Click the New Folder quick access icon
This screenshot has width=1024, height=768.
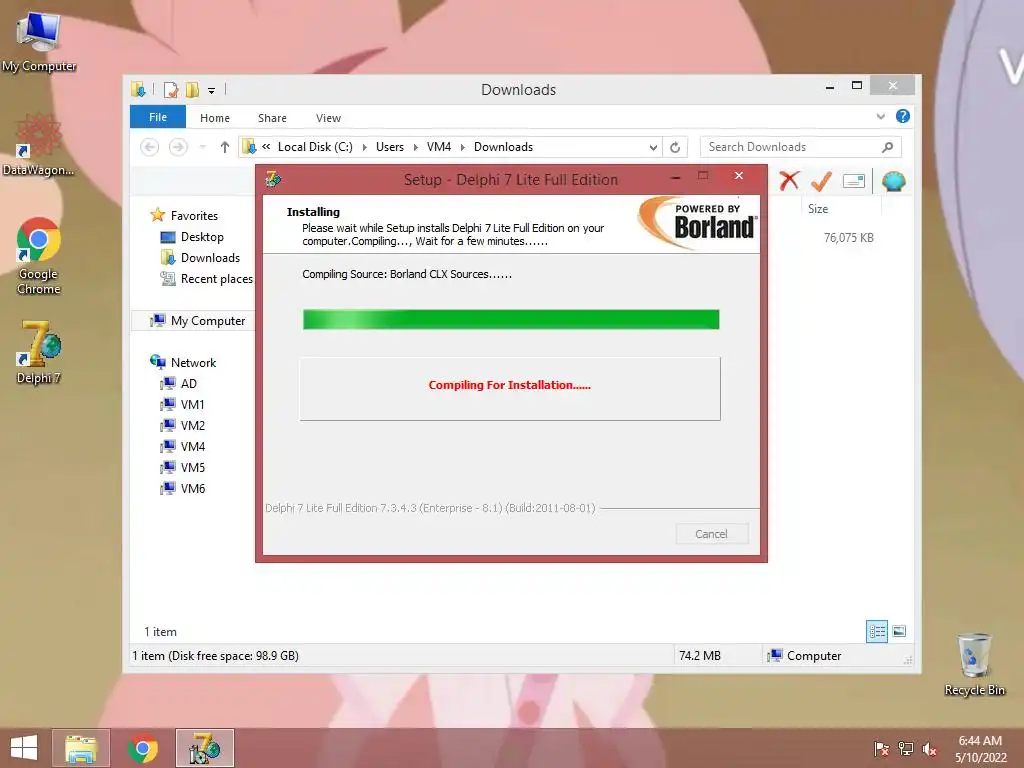[x=192, y=89]
